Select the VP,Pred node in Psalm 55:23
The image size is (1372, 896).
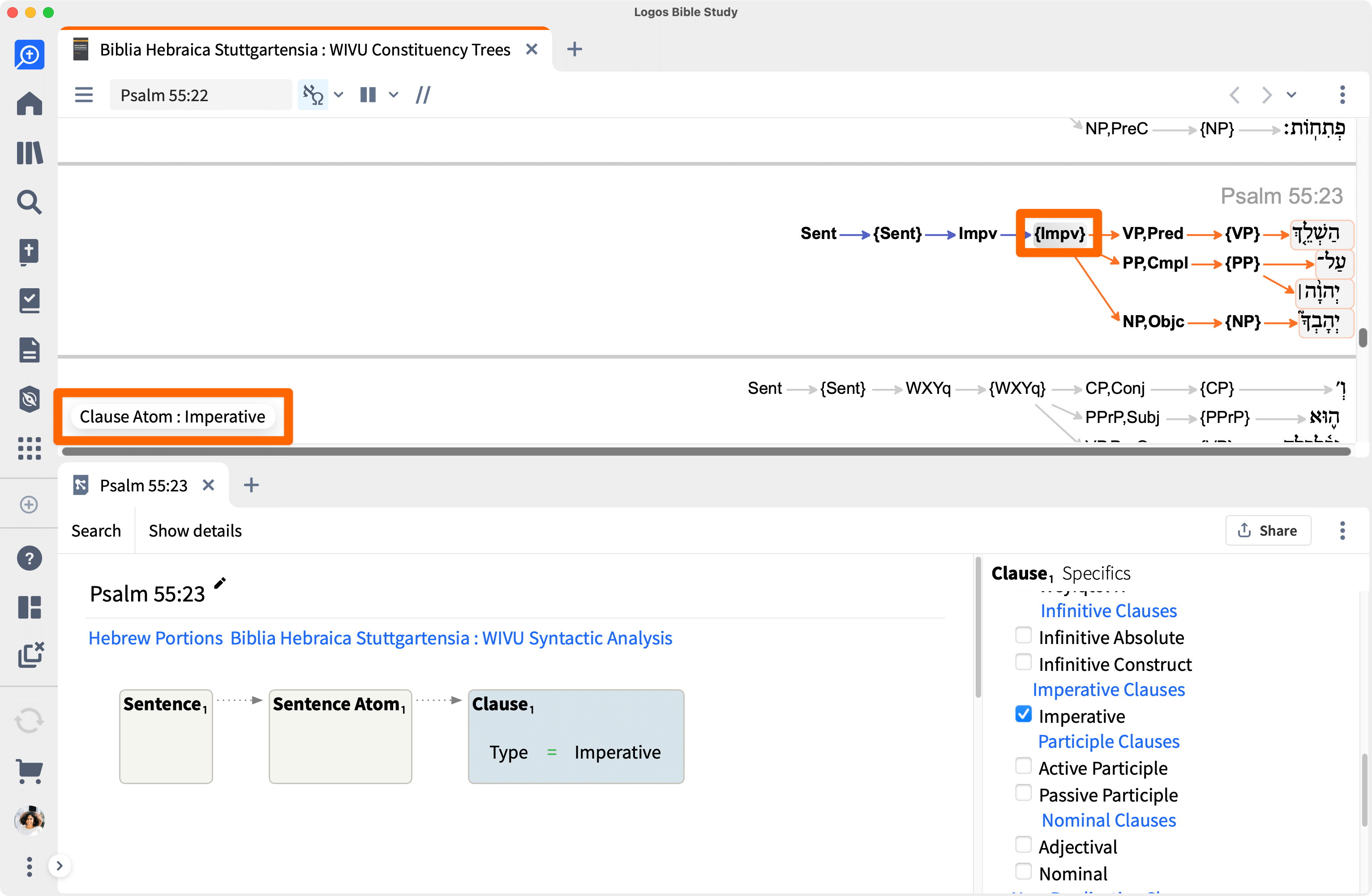[x=1153, y=234]
